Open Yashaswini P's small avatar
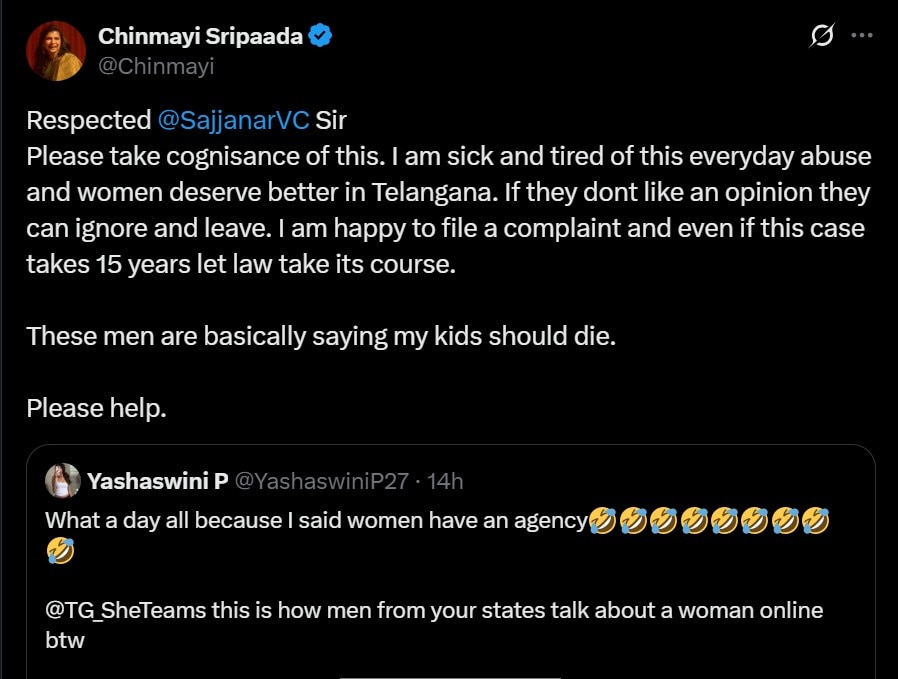Screen dimensions: 898x679 63,481
